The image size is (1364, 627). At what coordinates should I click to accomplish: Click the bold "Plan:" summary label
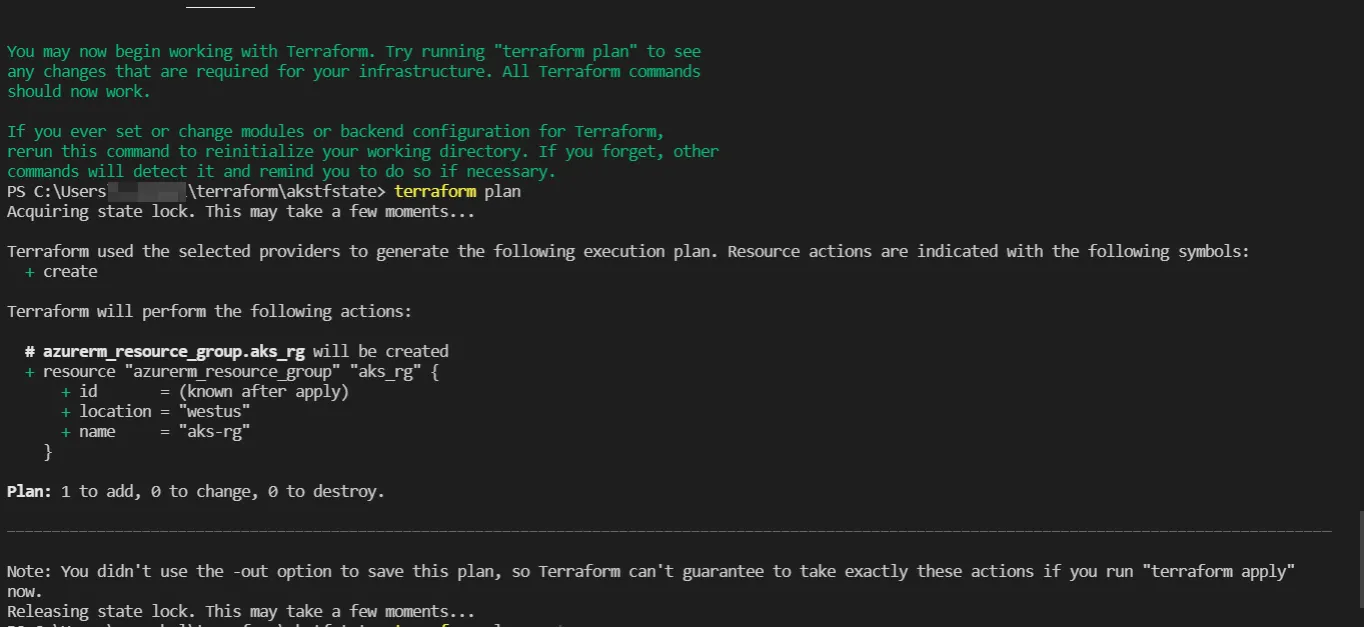tap(29, 491)
